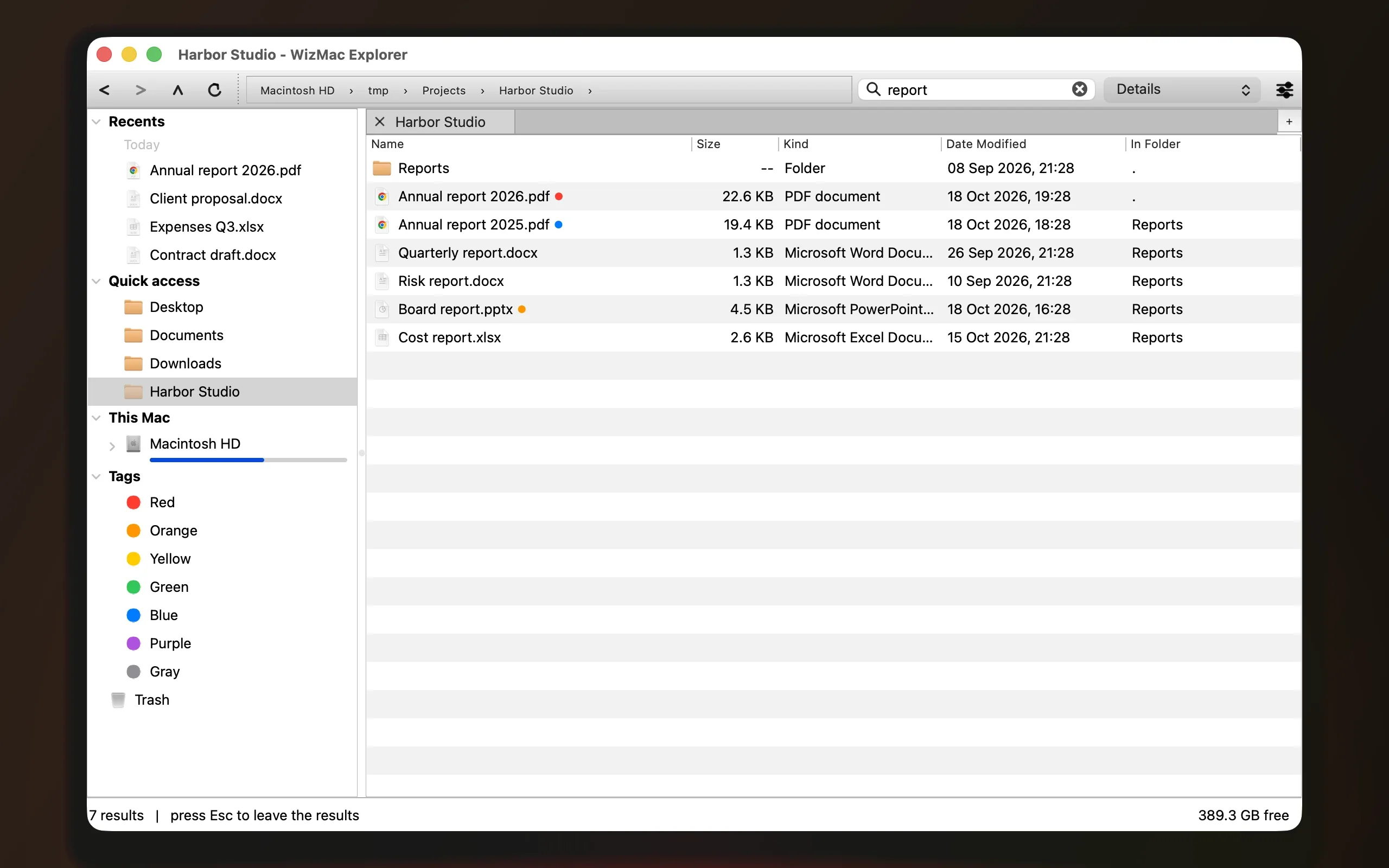The width and height of the screenshot is (1389, 868).
Task: Select the Harbor Studio tab
Action: pos(440,122)
